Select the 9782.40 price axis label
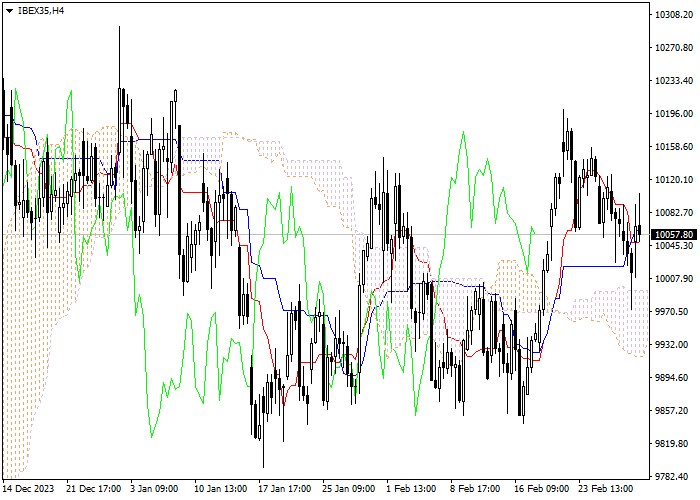700x500 pixels. point(671,477)
